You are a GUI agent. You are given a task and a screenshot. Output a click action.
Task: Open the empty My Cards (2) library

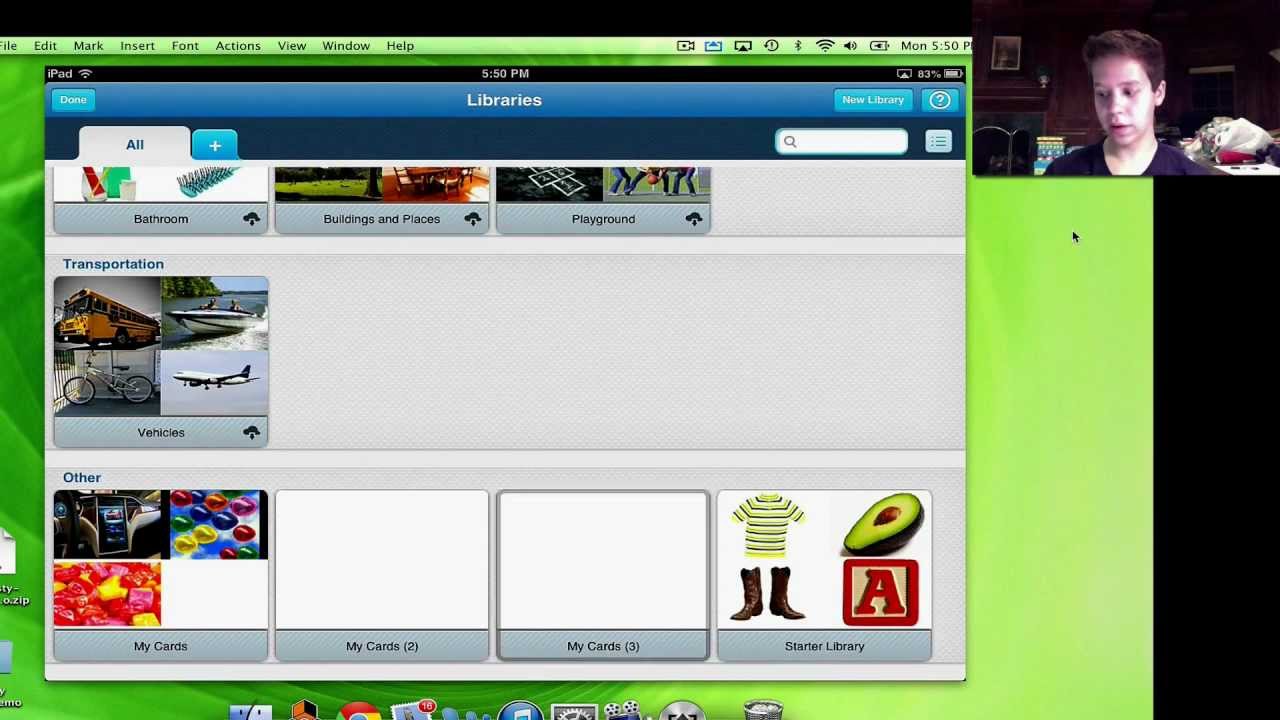382,575
